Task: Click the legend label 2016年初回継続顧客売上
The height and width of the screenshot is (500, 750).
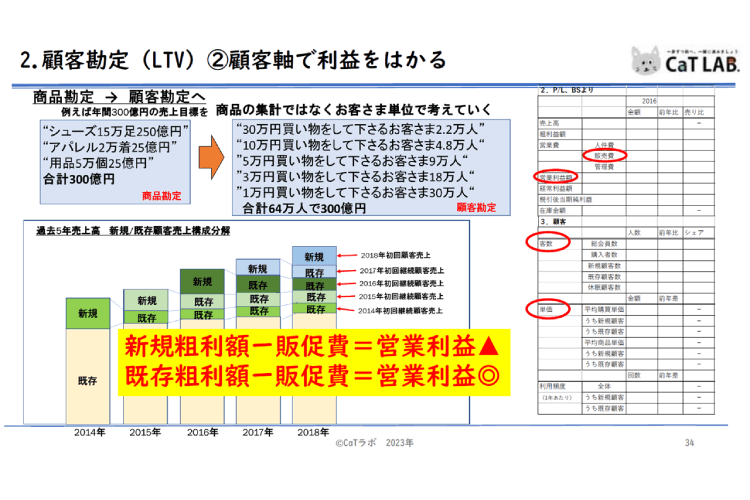Action: pos(401,284)
